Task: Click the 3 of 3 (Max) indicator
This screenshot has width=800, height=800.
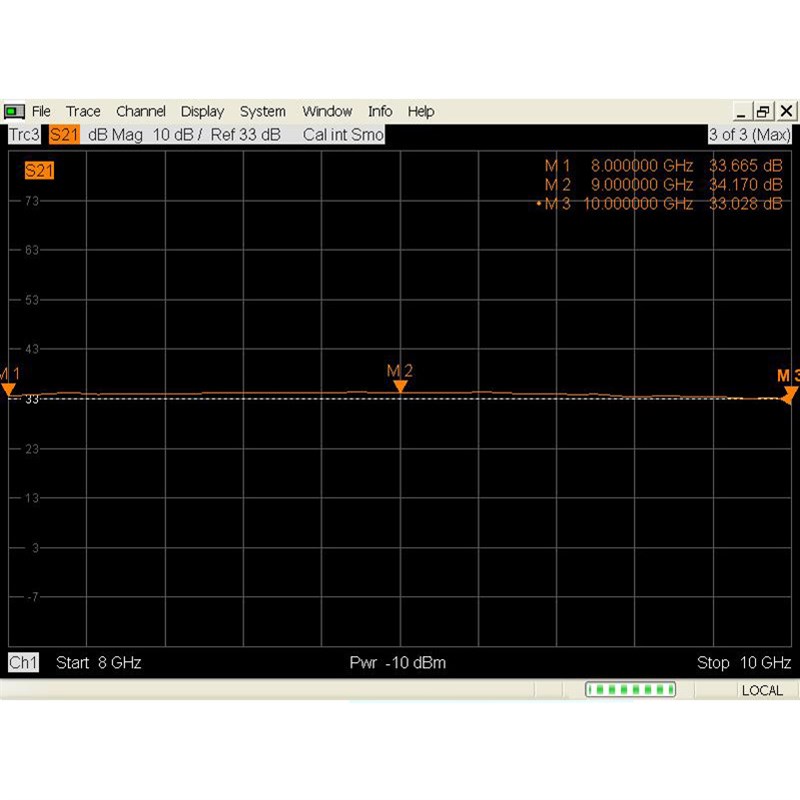Action: pos(749,135)
